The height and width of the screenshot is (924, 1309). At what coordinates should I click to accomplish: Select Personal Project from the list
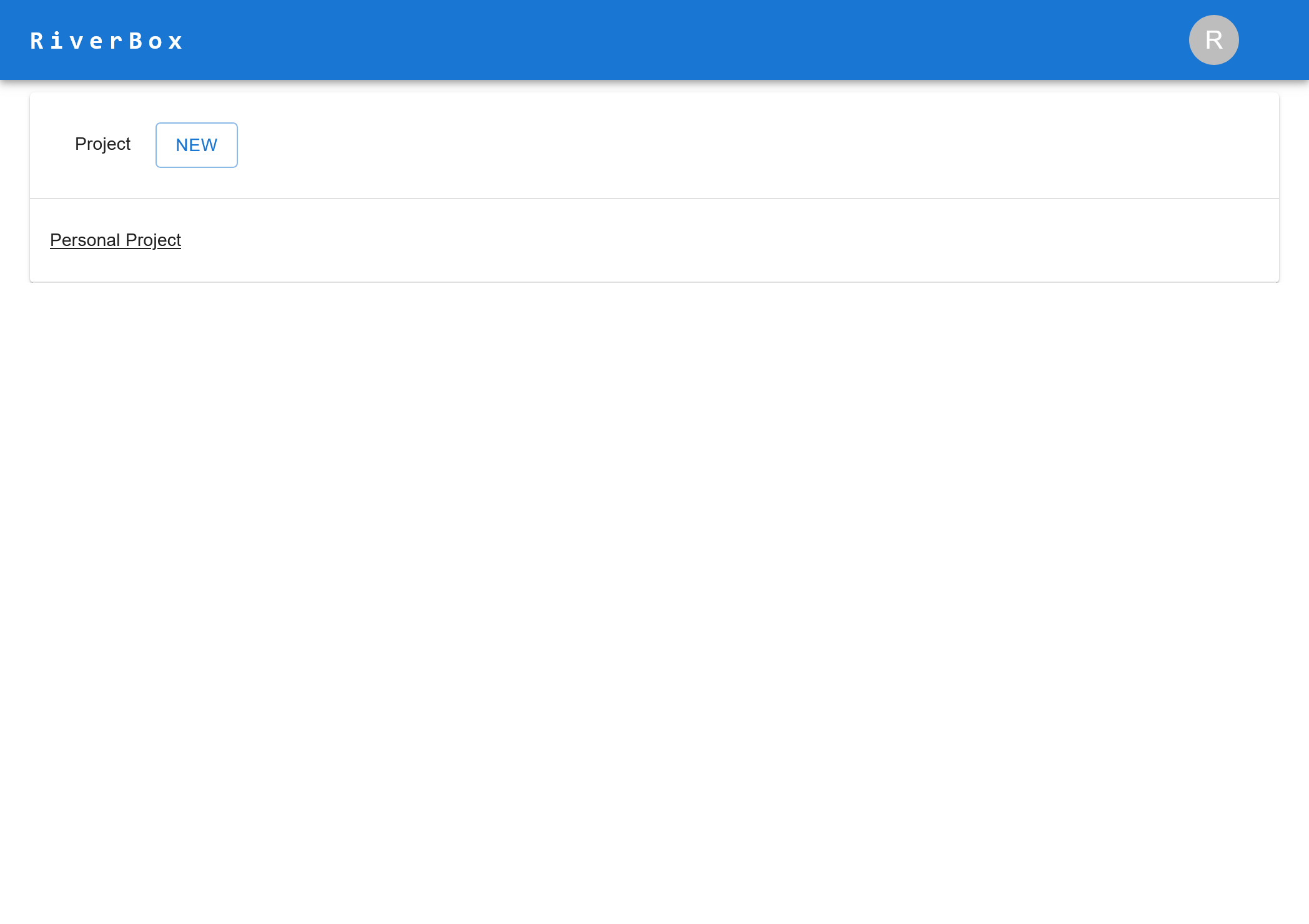pyautogui.click(x=116, y=240)
